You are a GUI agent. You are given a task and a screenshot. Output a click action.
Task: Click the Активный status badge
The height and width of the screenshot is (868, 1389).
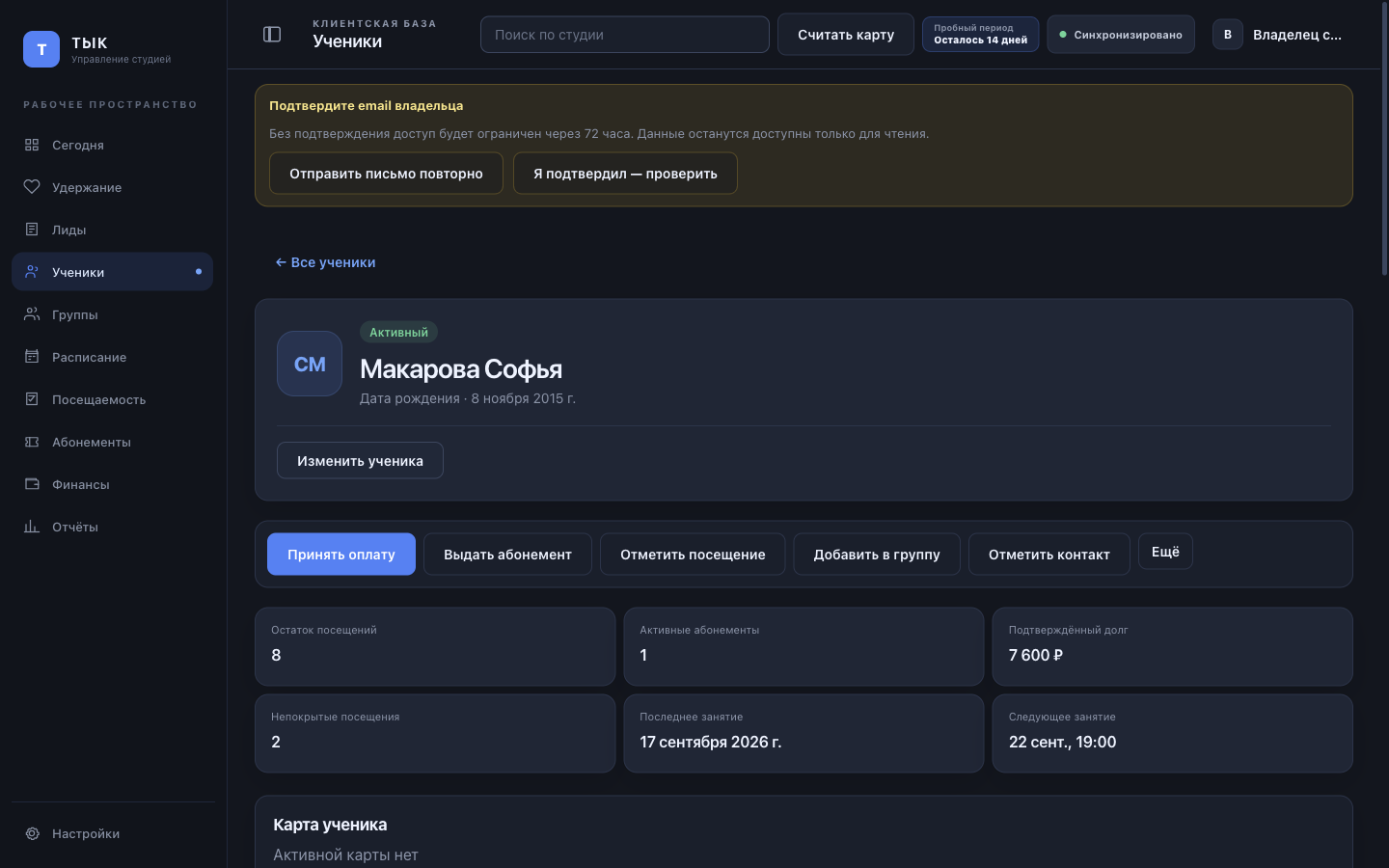(x=398, y=332)
